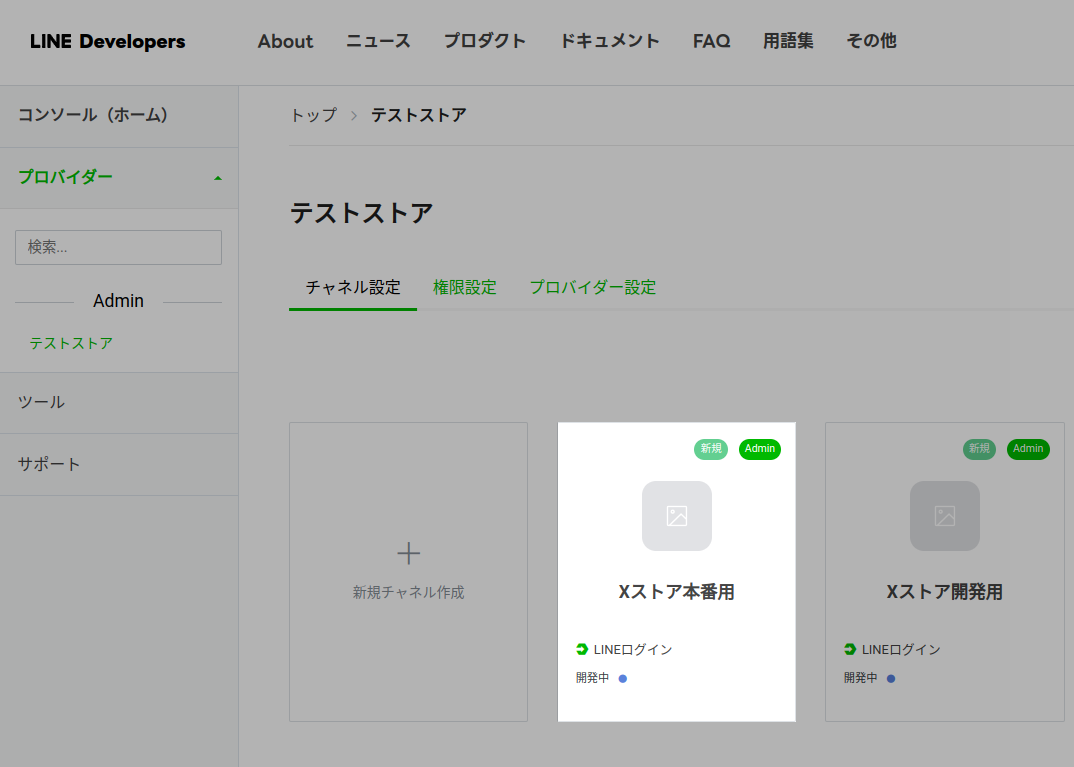This screenshot has width=1074, height=767.
Task: Click the テストストア page heading
Action: click(361, 213)
